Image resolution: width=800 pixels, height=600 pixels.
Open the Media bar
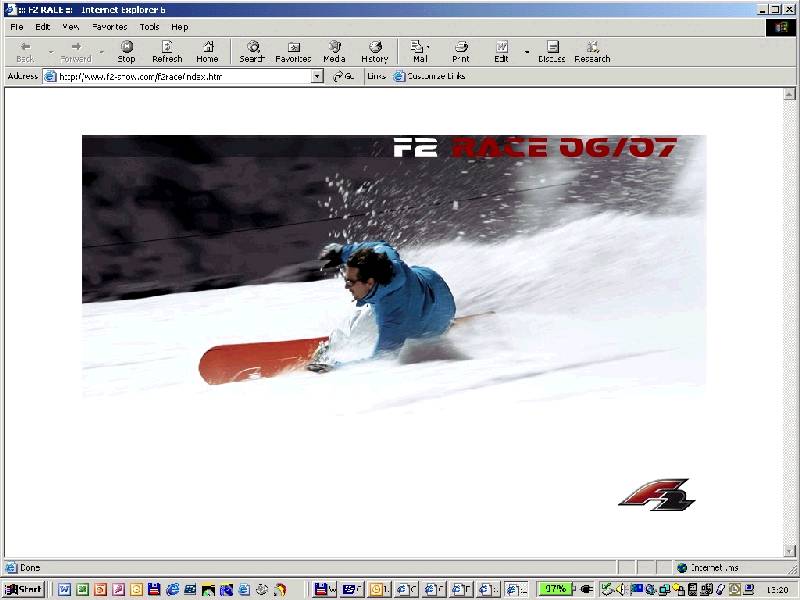coord(334,51)
